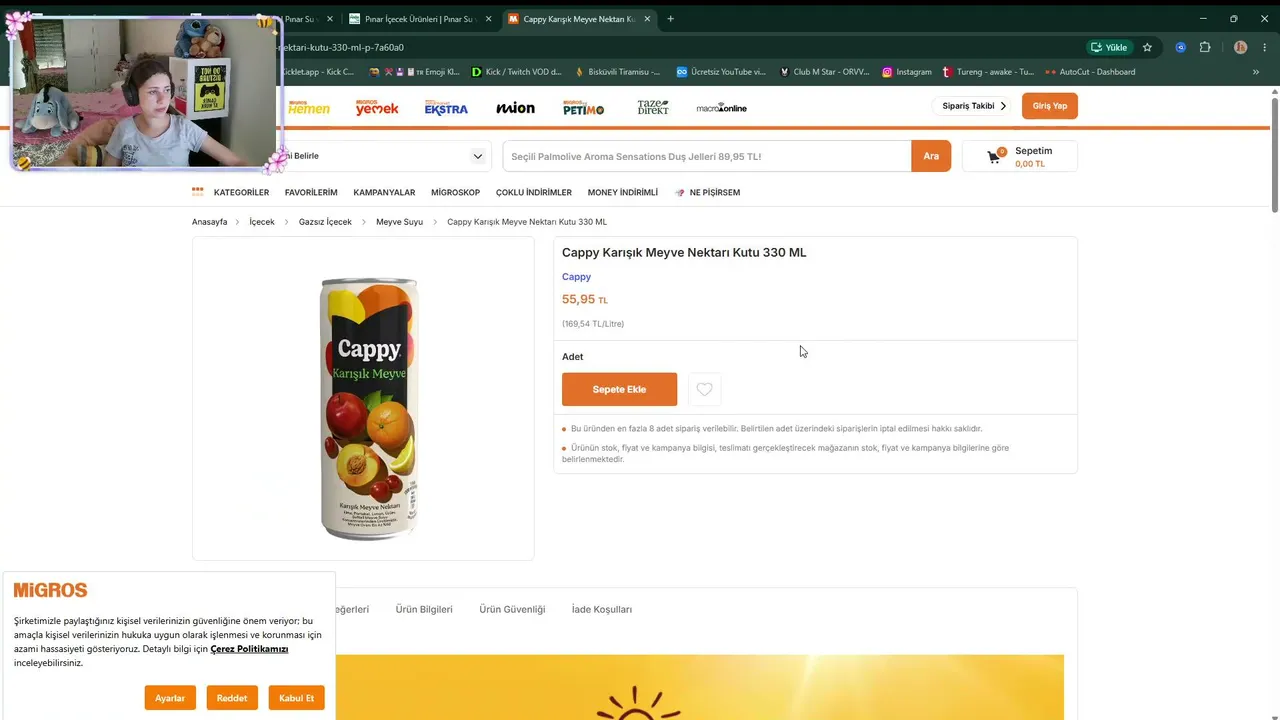Screen dimensions: 1280x720
Task: Open the Club M Star bookmark
Action: (824, 72)
